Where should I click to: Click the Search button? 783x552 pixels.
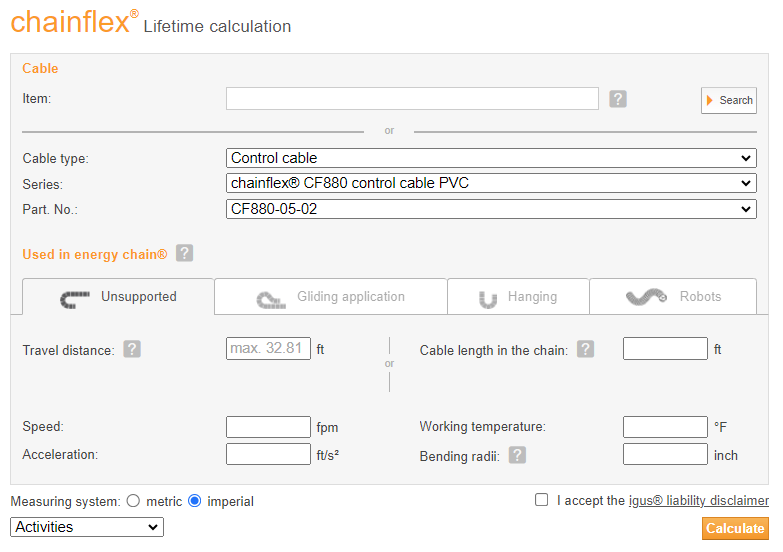click(729, 100)
